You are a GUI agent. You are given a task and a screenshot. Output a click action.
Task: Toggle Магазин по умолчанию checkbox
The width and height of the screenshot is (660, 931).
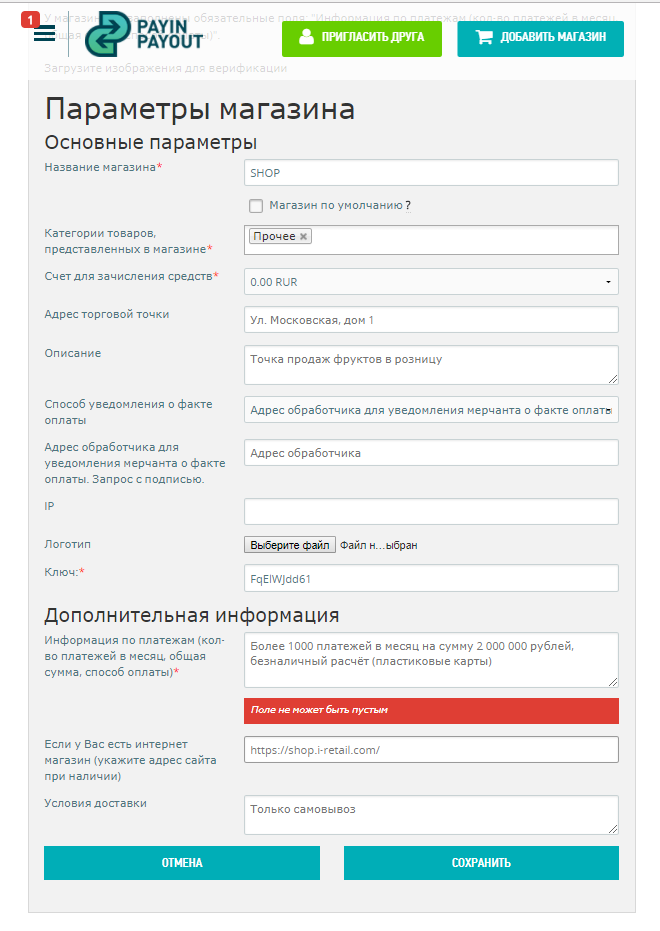pyautogui.click(x=256, y=206)
